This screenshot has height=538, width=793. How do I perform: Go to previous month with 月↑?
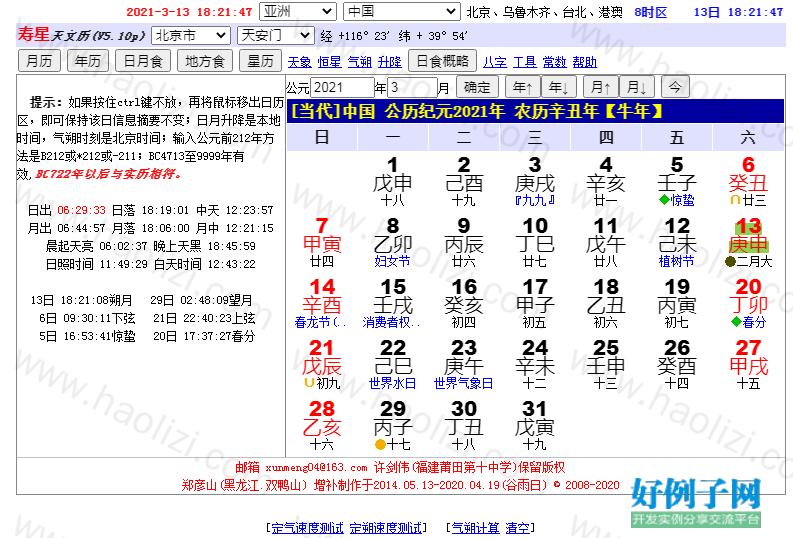coord(601,87)
